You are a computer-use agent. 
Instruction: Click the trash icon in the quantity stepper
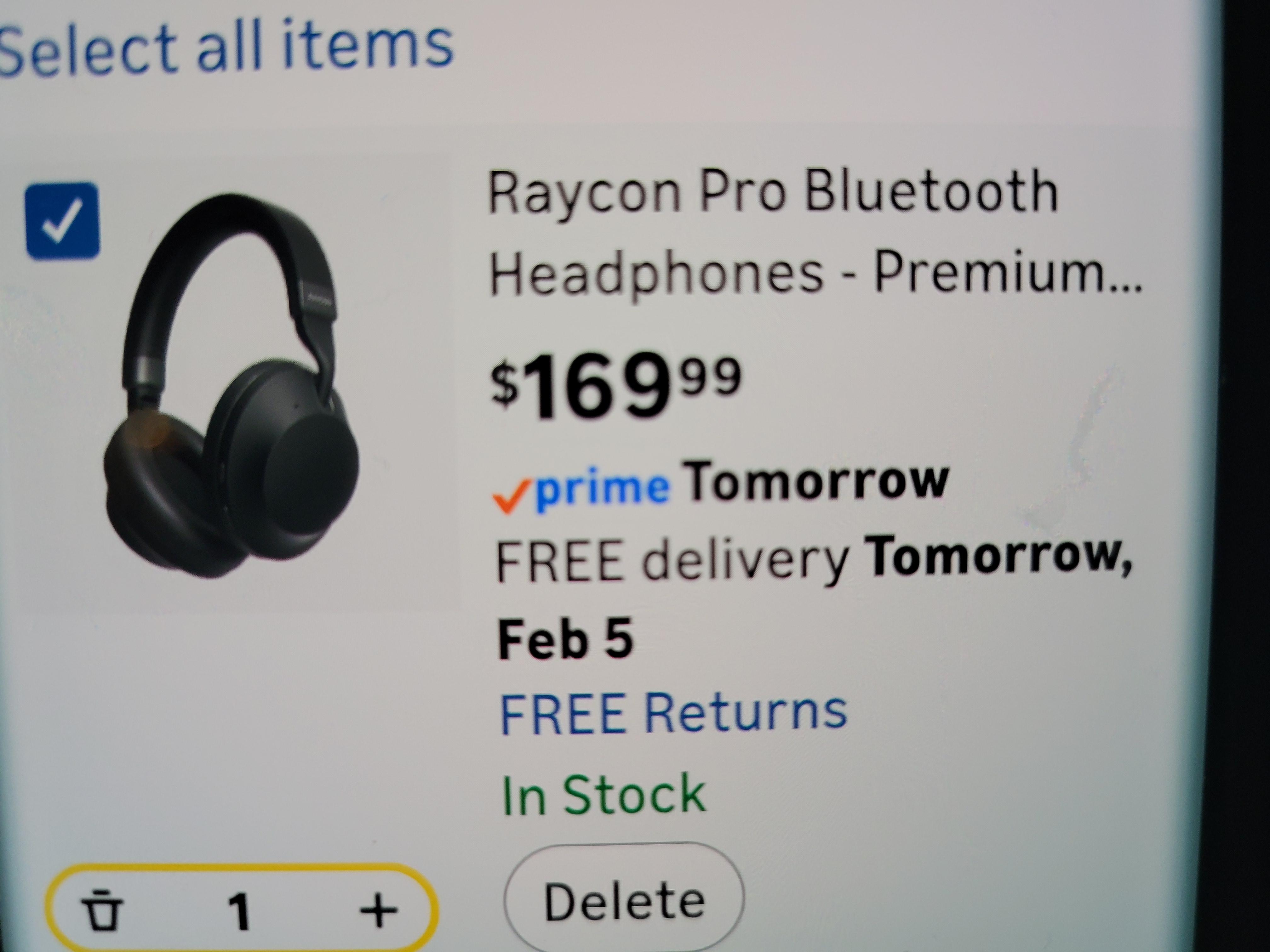click(x=102, y=910)
